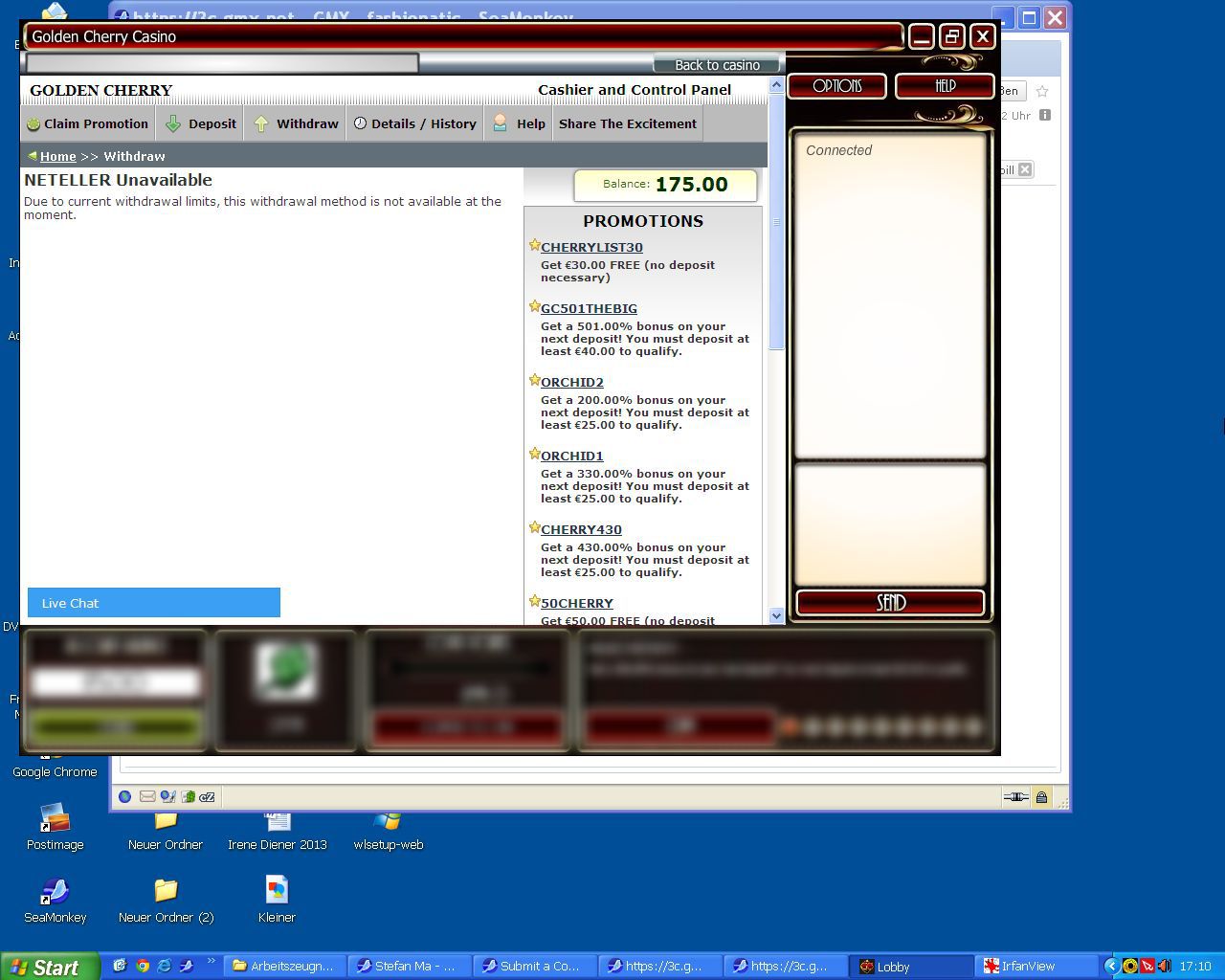Open the wlsetup-web desktop installer

388,831
